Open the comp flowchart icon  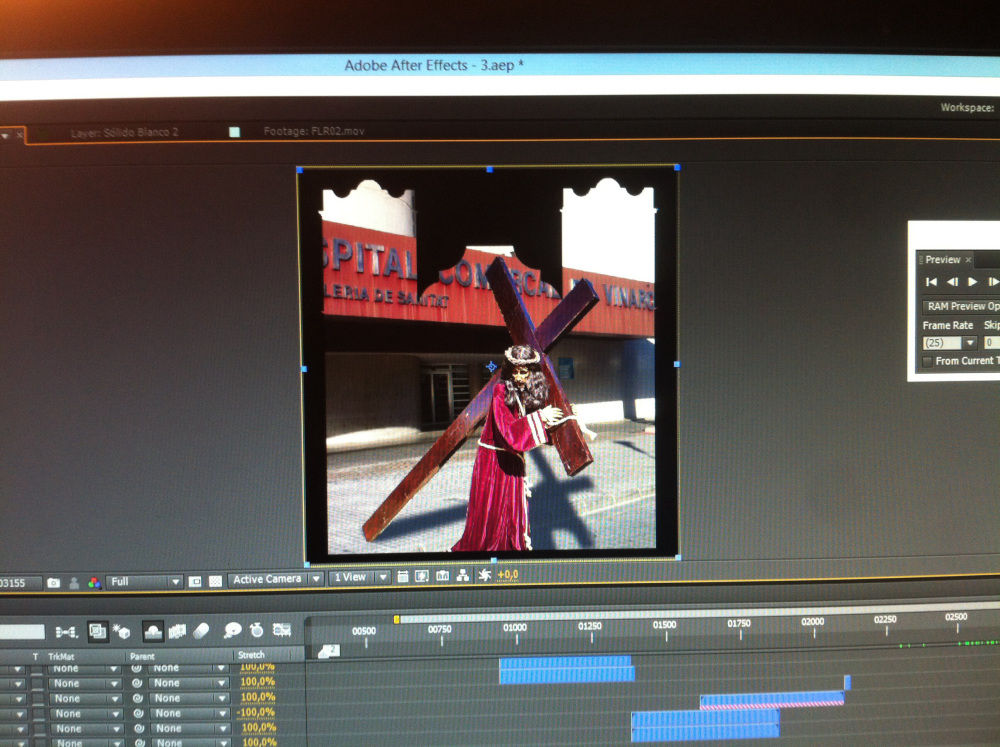coord(463,577)
